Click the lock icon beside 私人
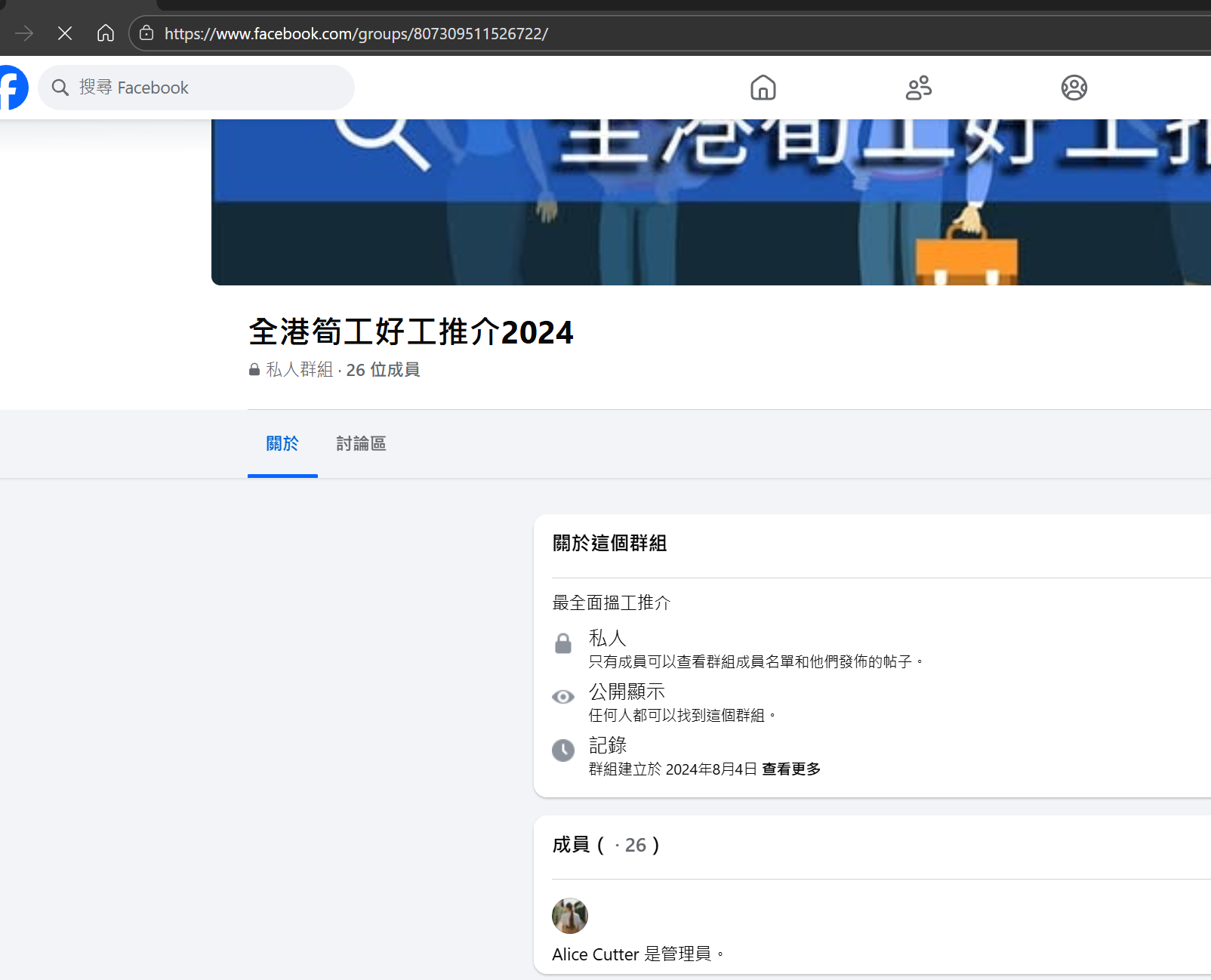 tap(562, 643)
